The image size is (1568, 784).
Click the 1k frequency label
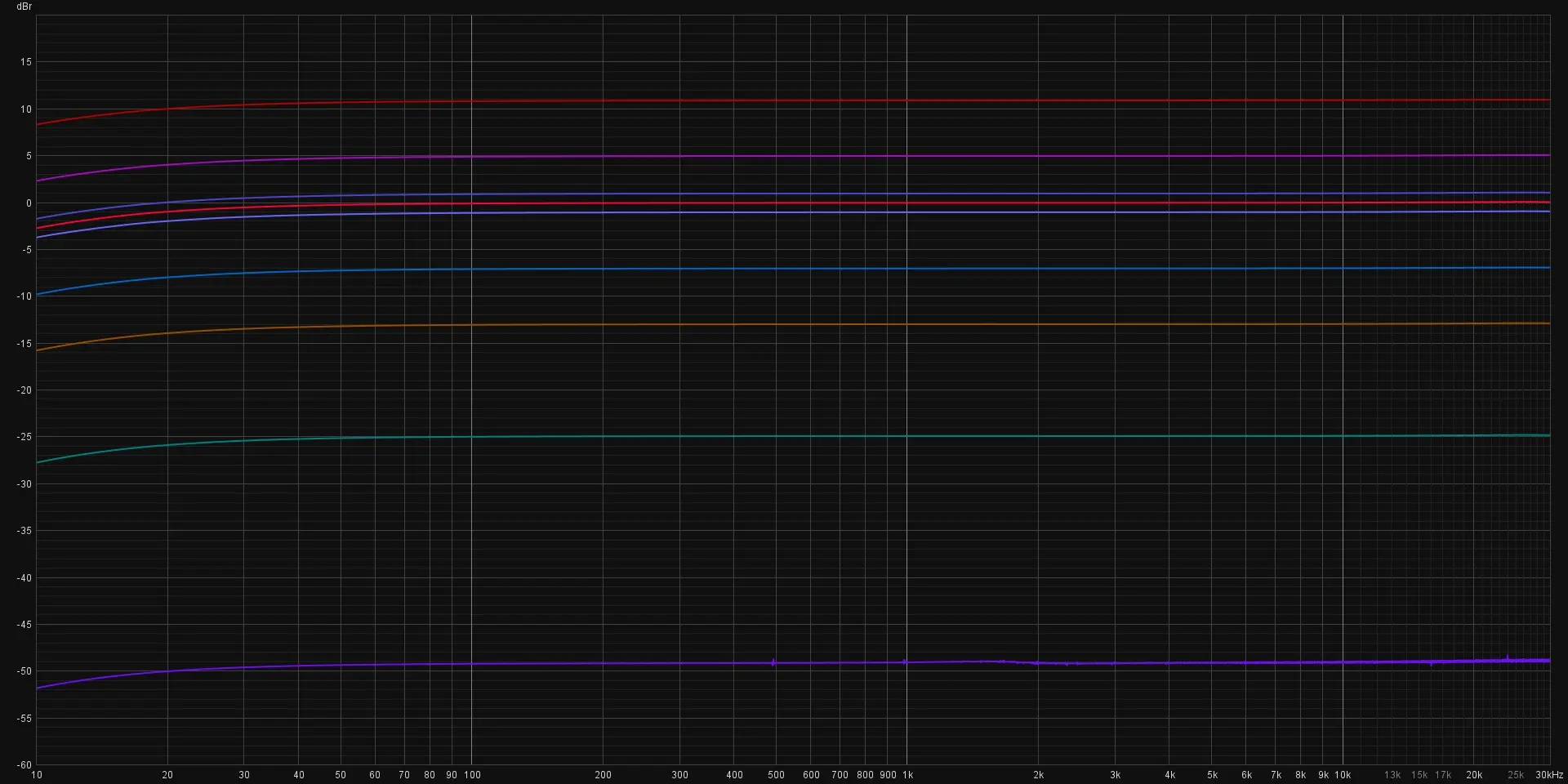click(x=907, y=775)
